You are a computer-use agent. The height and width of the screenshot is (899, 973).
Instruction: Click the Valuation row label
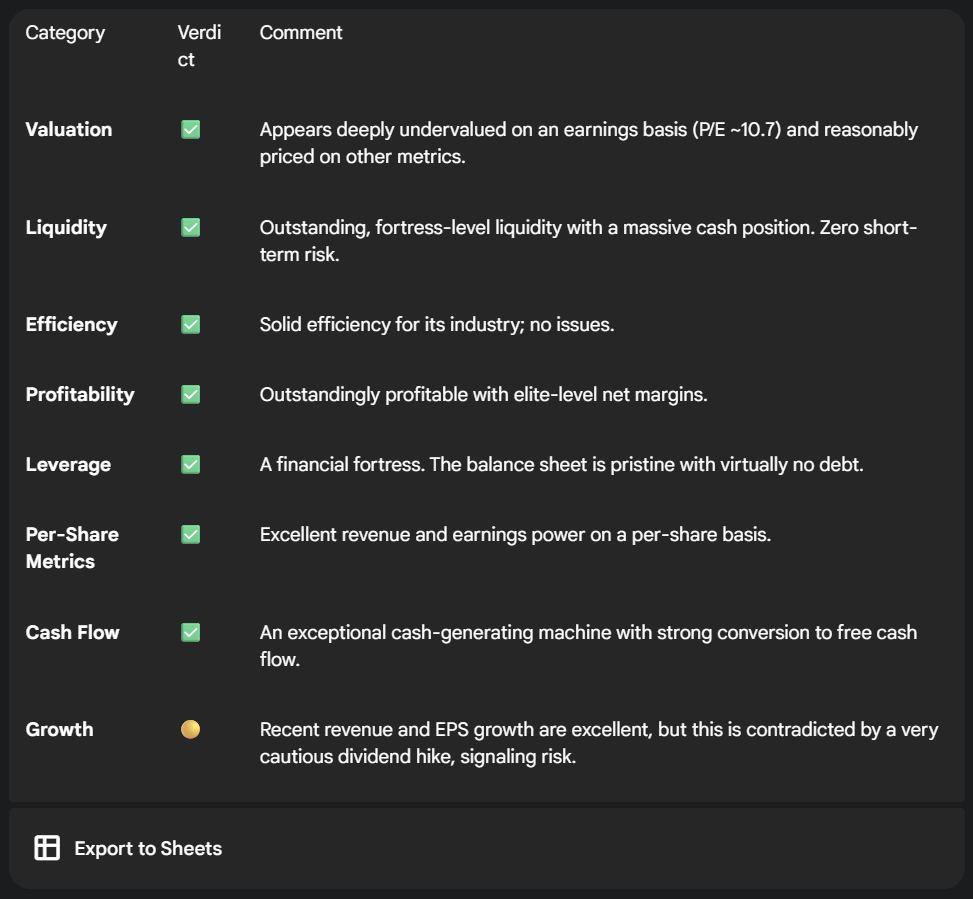pyautogui.click(x=69, y=130)
